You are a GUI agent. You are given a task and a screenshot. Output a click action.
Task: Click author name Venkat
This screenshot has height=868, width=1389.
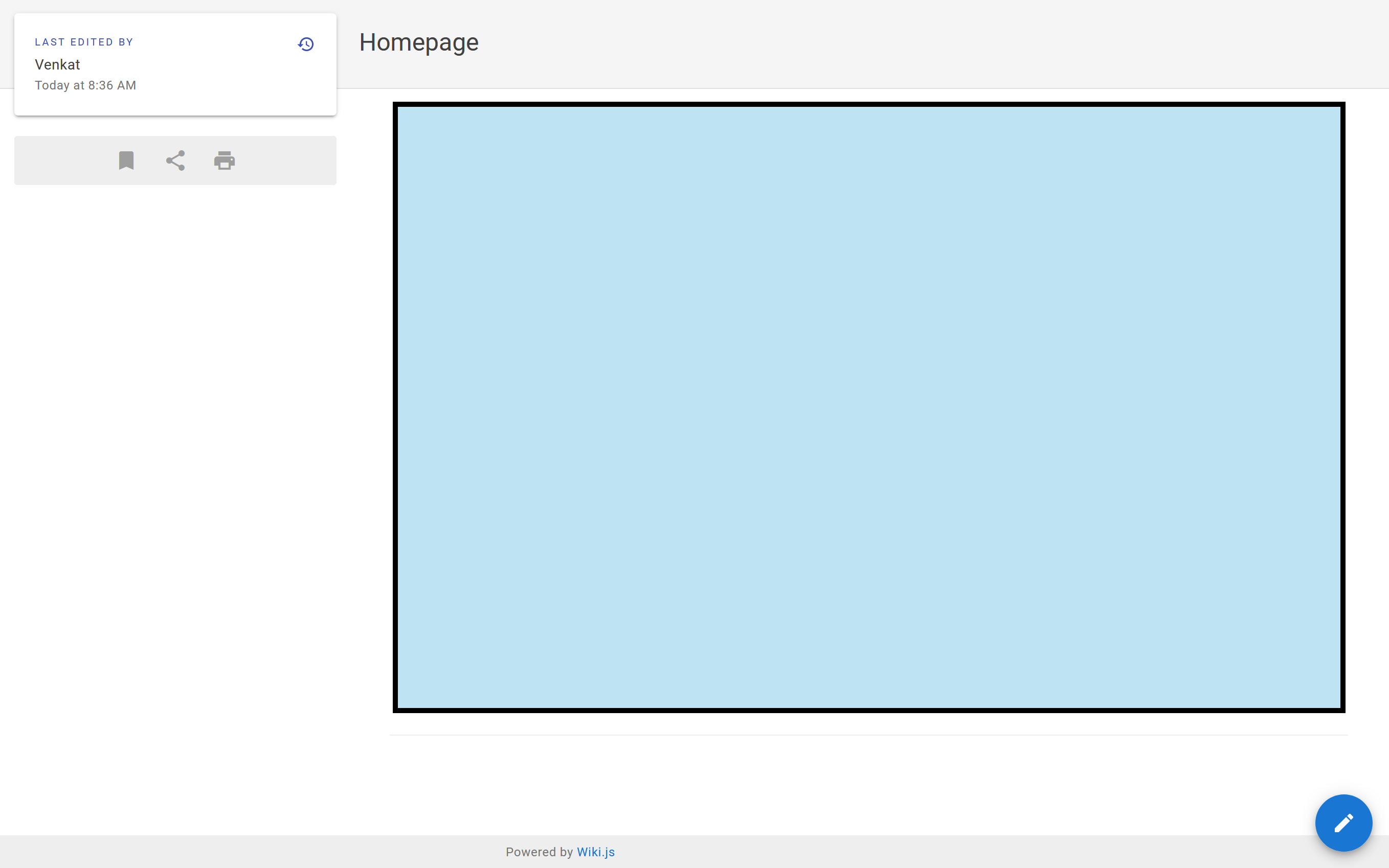click(57, 64)
